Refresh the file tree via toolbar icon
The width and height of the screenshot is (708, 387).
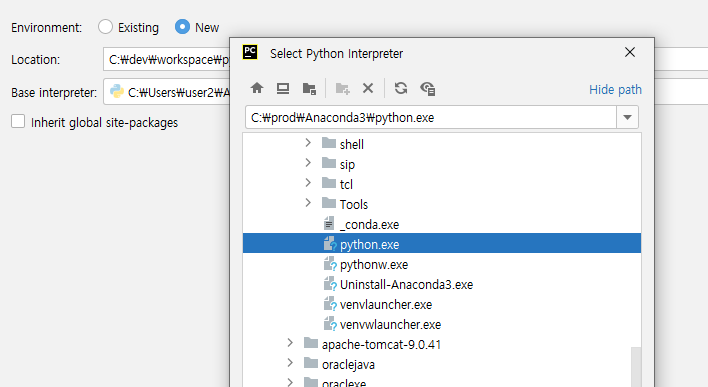coord(401,88)
